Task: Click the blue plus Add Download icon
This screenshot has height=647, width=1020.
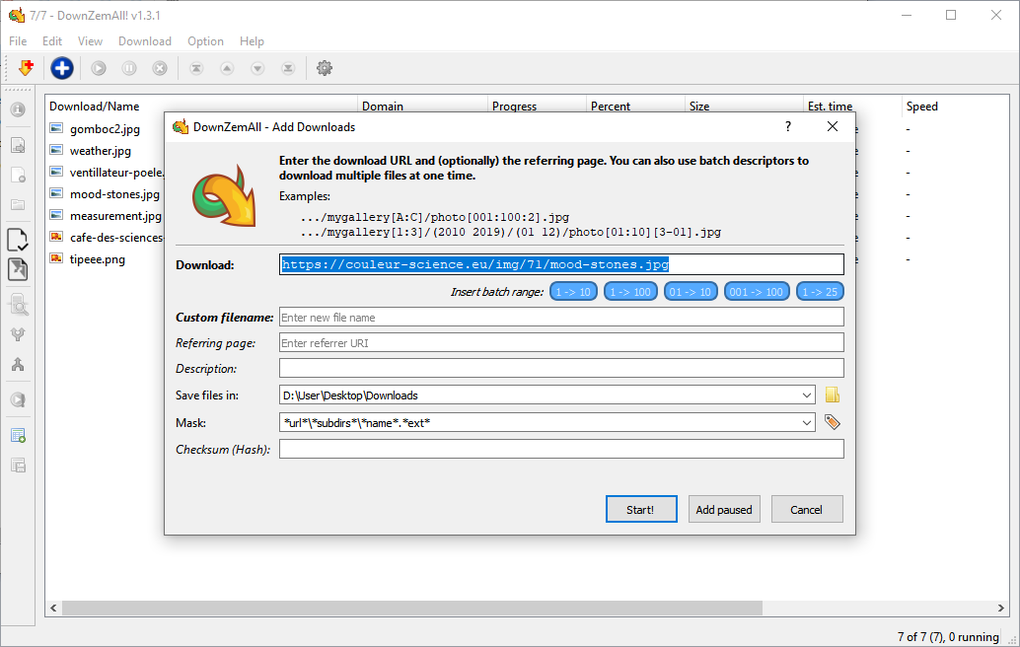Action: click(62, 68)
